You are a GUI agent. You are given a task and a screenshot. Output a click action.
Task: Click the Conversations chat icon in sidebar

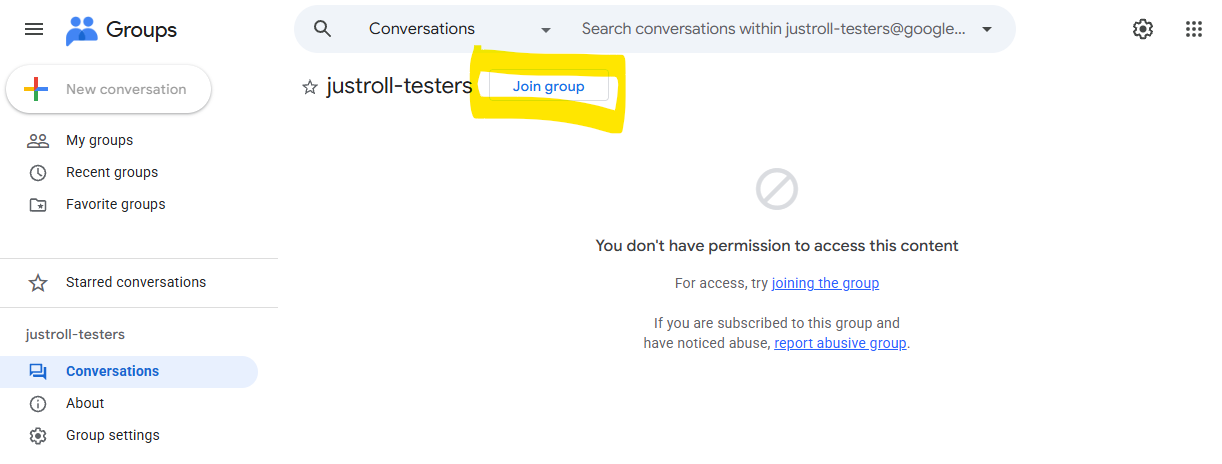coord(38,372)
